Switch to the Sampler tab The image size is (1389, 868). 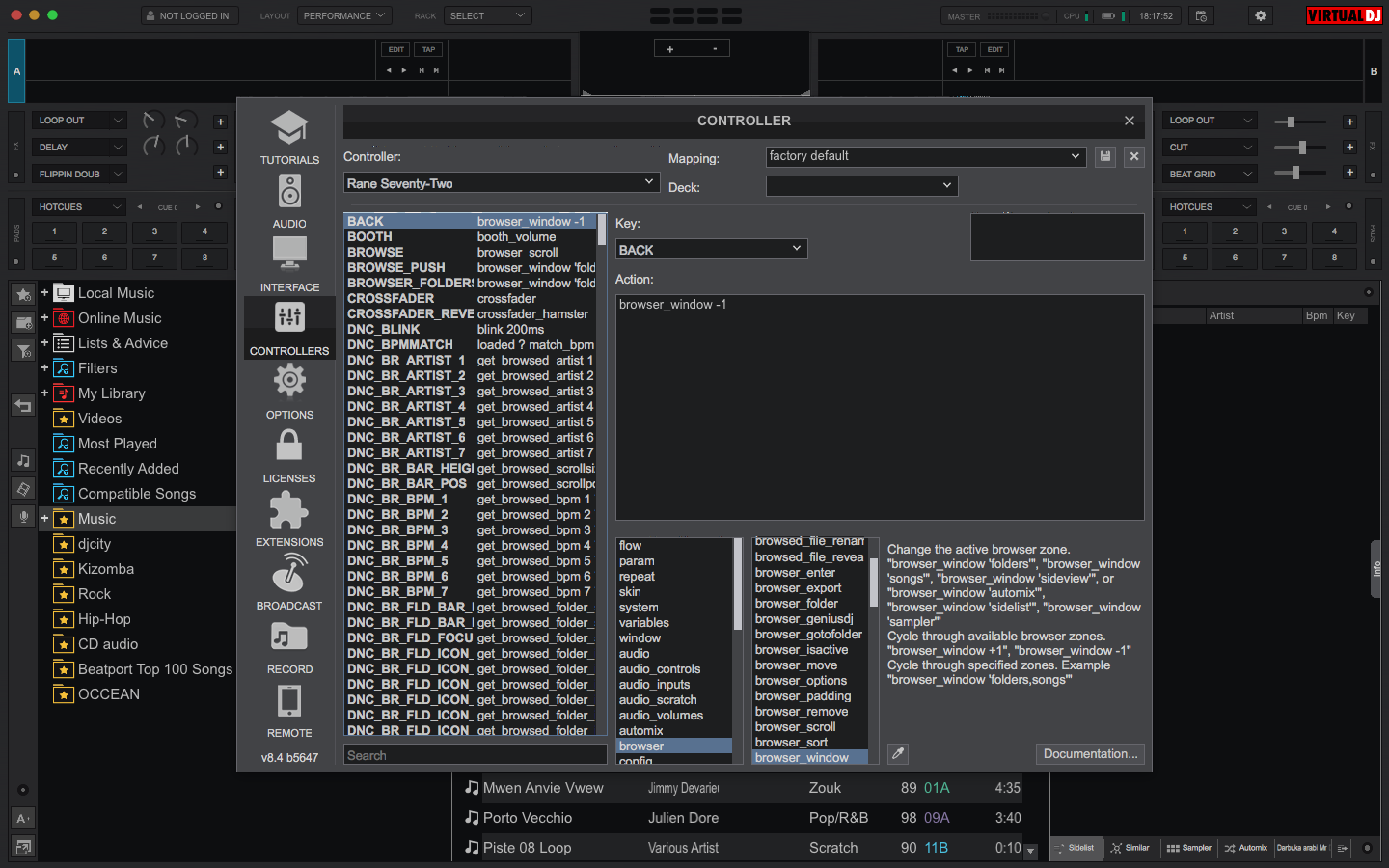(x=1188, y=848)
